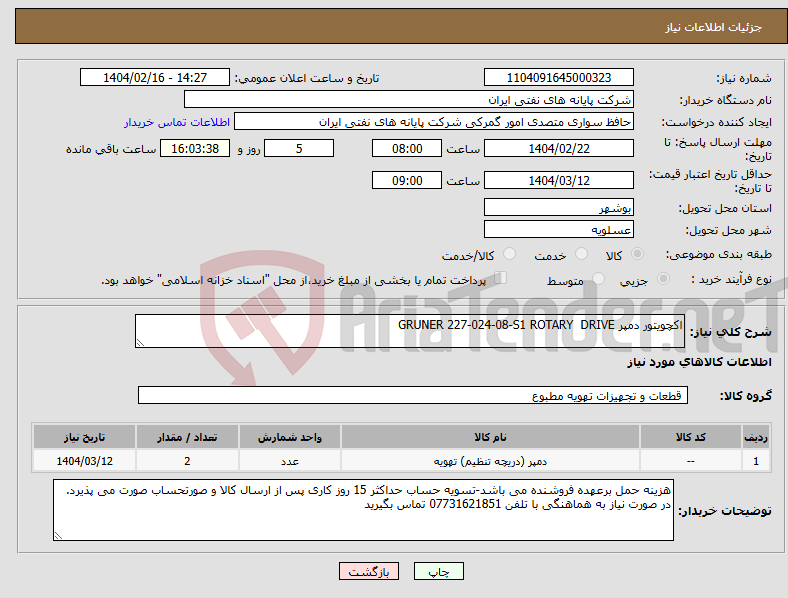The width and height of the screenshot is (788, 598).
Task: Click the resize handle of buyer notes textarea
Action: point(58,536)
